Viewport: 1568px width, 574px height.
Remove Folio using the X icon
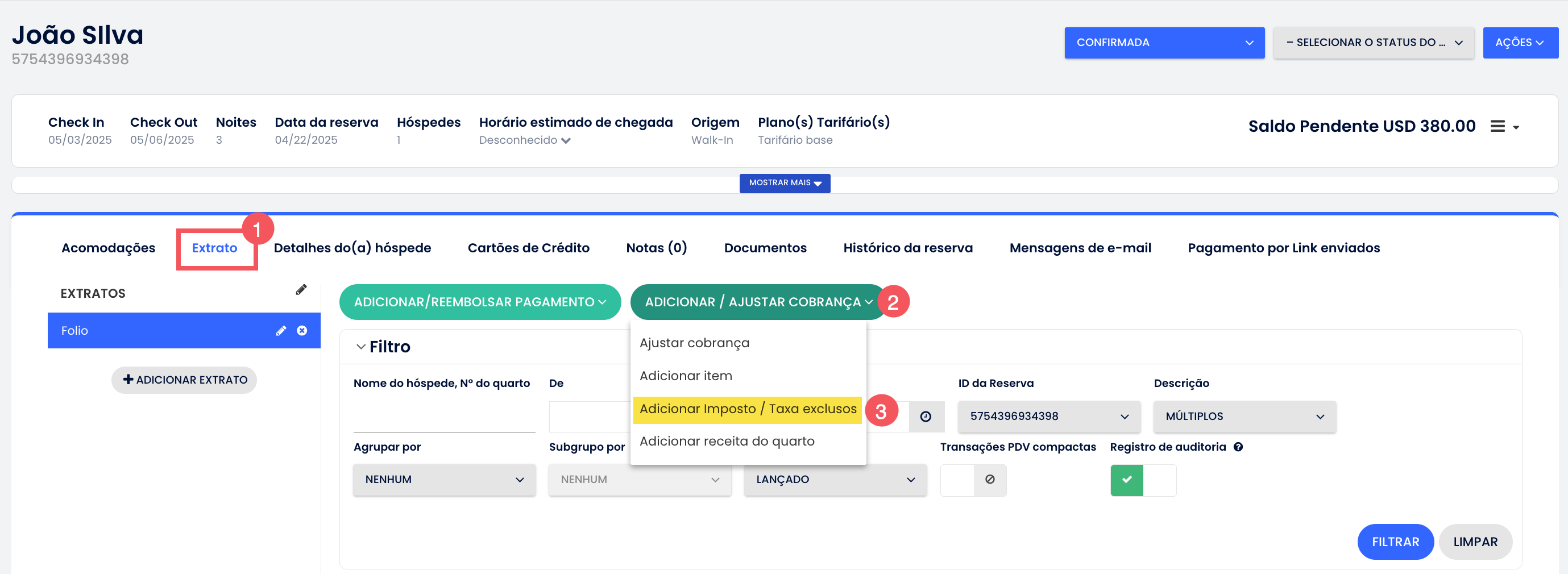click(x=302, y=331)
